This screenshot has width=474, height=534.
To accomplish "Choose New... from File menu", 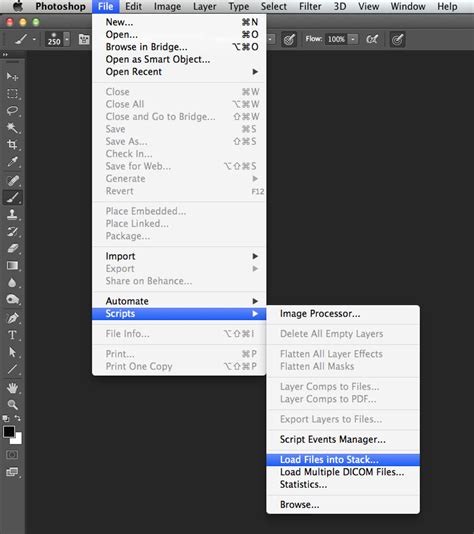I will (179, 22).
